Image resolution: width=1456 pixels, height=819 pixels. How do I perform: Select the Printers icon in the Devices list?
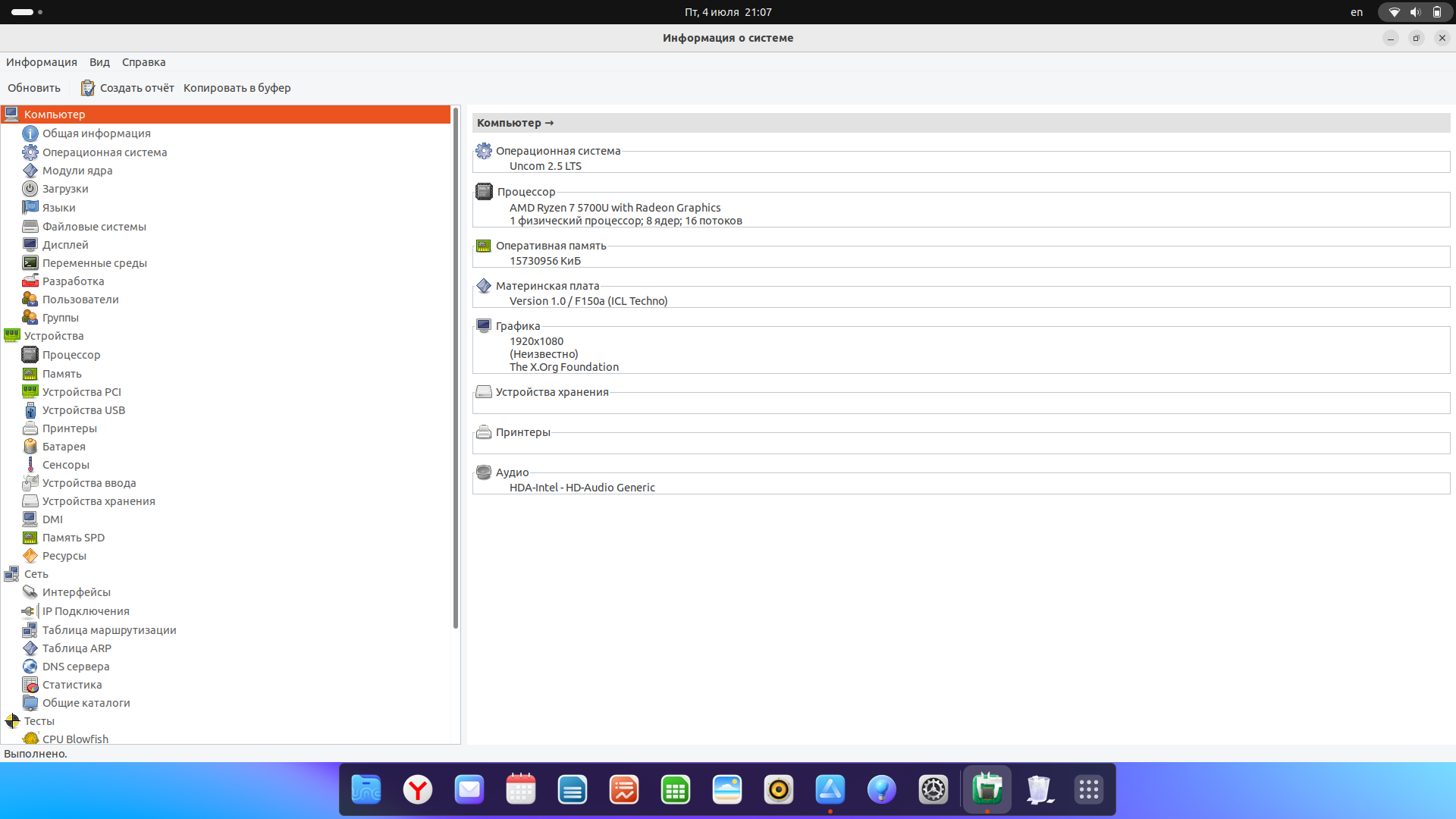[30, 428]
